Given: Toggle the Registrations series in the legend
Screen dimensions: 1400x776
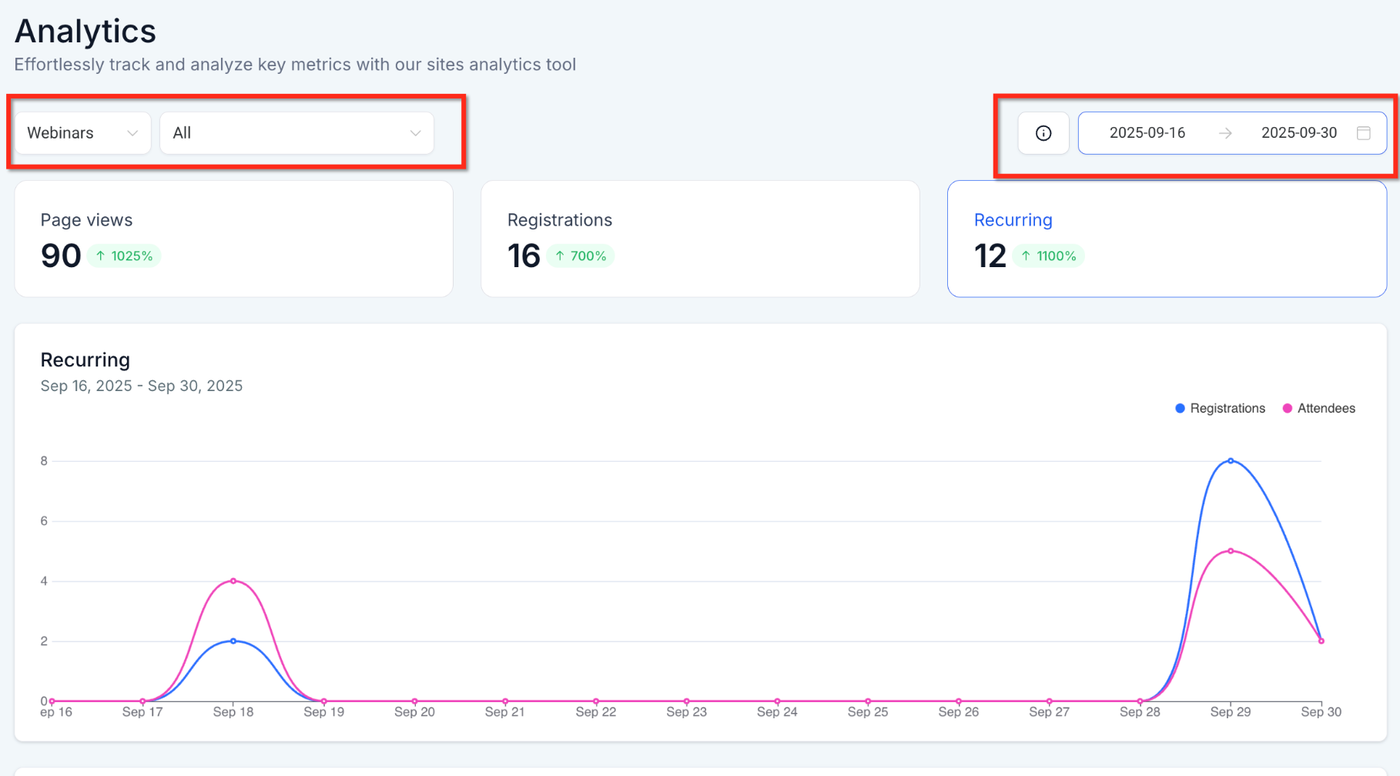Looking at the screenshot, I should pos(1220,408).
